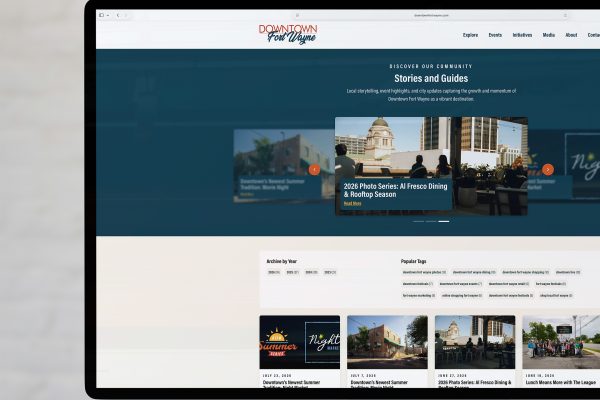Open the Initiatives menu
The width and height of the screenshot is (600, 400).
click(522, 35)
